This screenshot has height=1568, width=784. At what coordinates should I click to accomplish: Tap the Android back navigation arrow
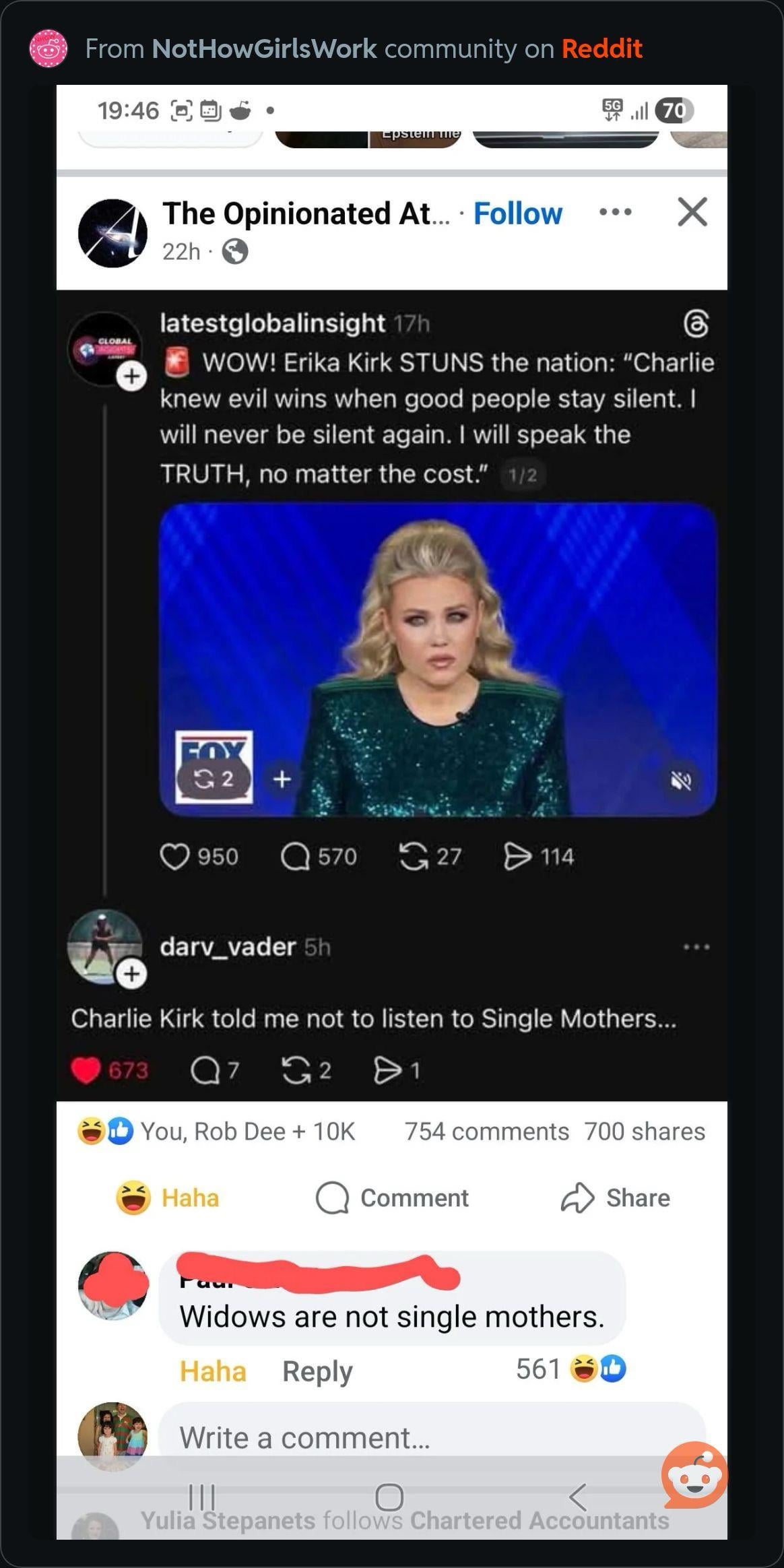pyautogui.click(x=577, y=1497)
